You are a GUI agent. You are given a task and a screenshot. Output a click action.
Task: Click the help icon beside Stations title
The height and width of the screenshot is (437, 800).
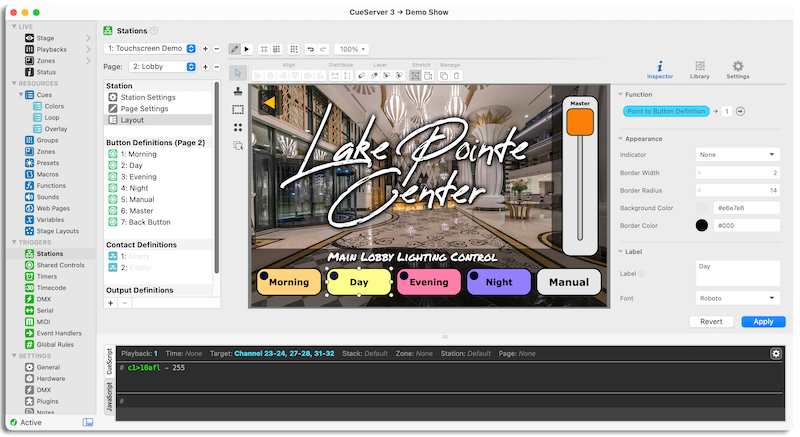point(154,31)
